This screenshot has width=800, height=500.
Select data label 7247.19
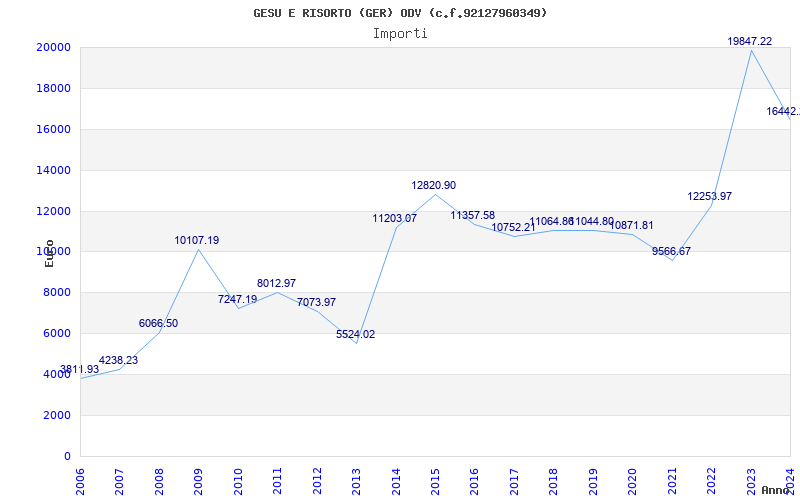pos(237,299)
